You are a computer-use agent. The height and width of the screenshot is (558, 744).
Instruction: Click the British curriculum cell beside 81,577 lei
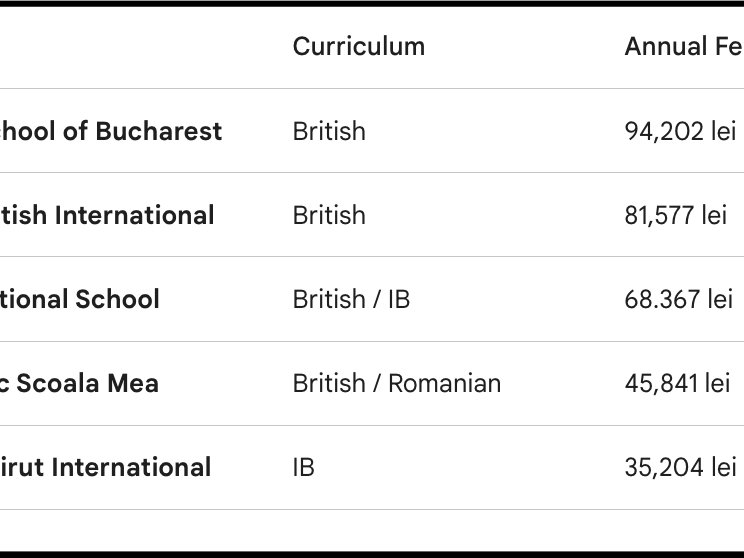coord(329,215)
